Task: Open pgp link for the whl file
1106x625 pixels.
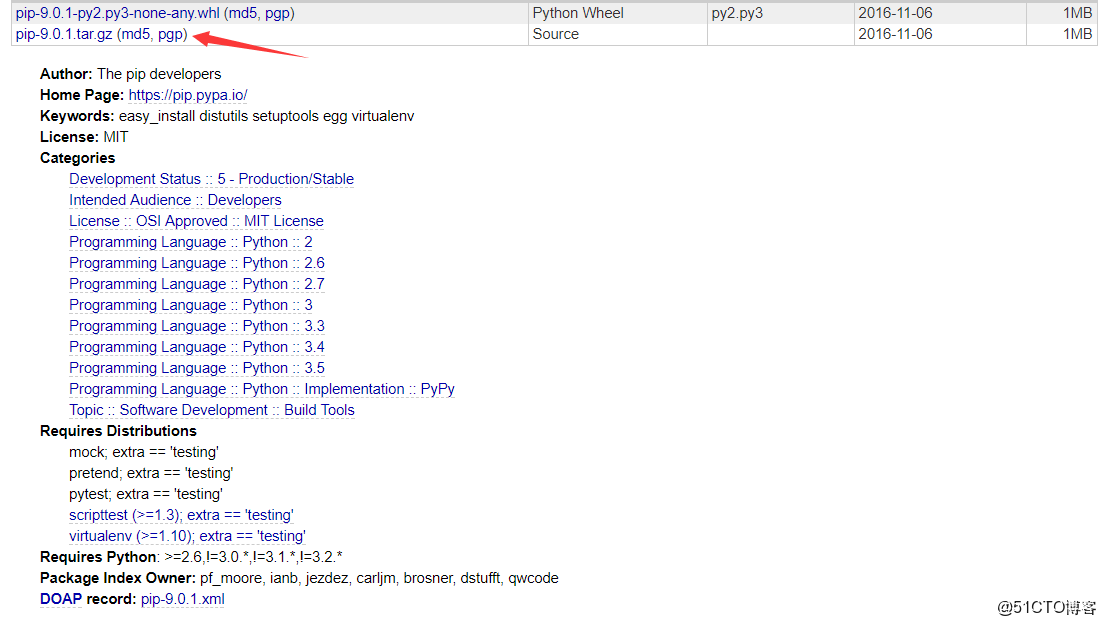Action: click(277, 13)
